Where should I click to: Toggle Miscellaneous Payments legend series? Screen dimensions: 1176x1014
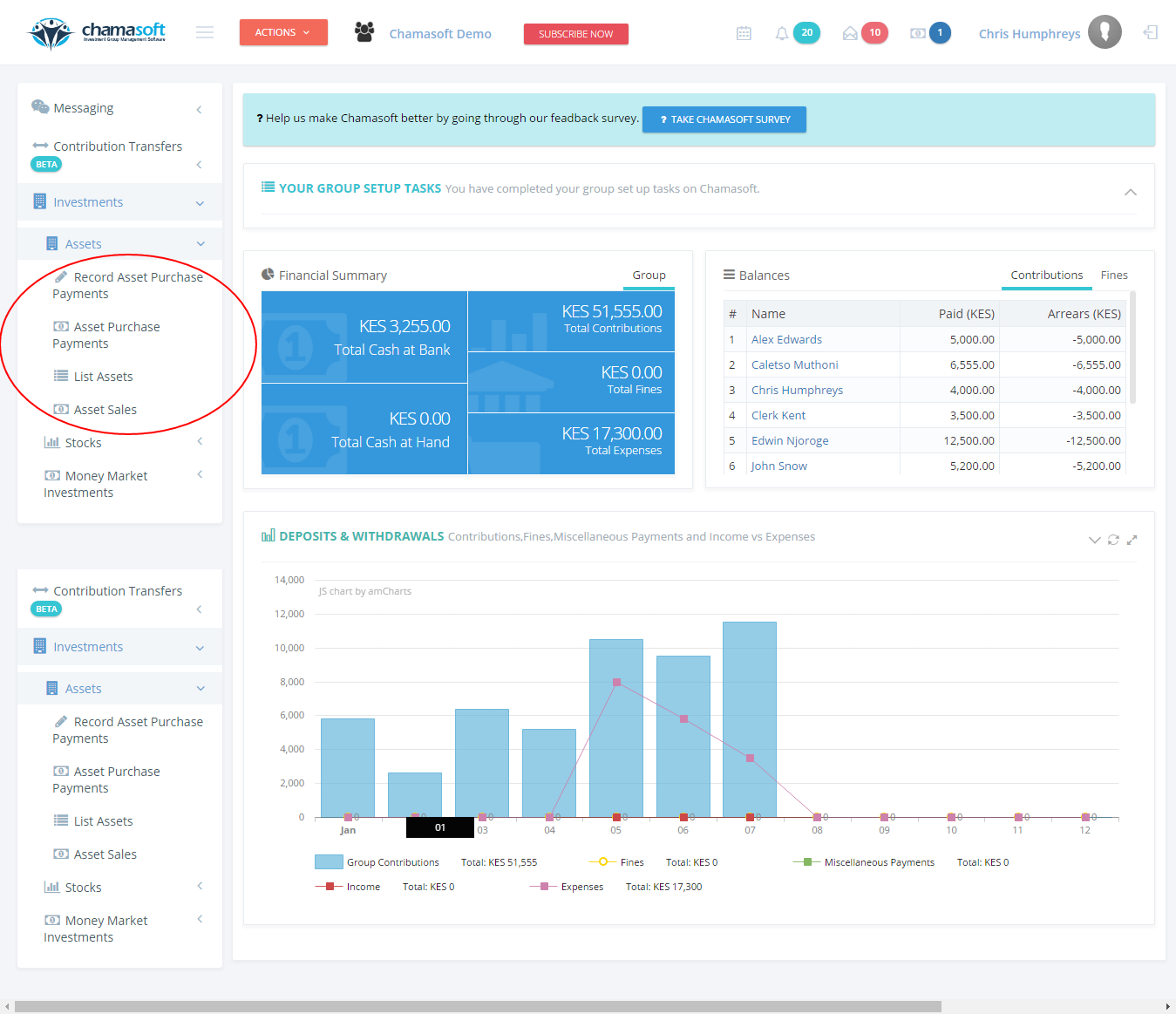pos(863,862)
